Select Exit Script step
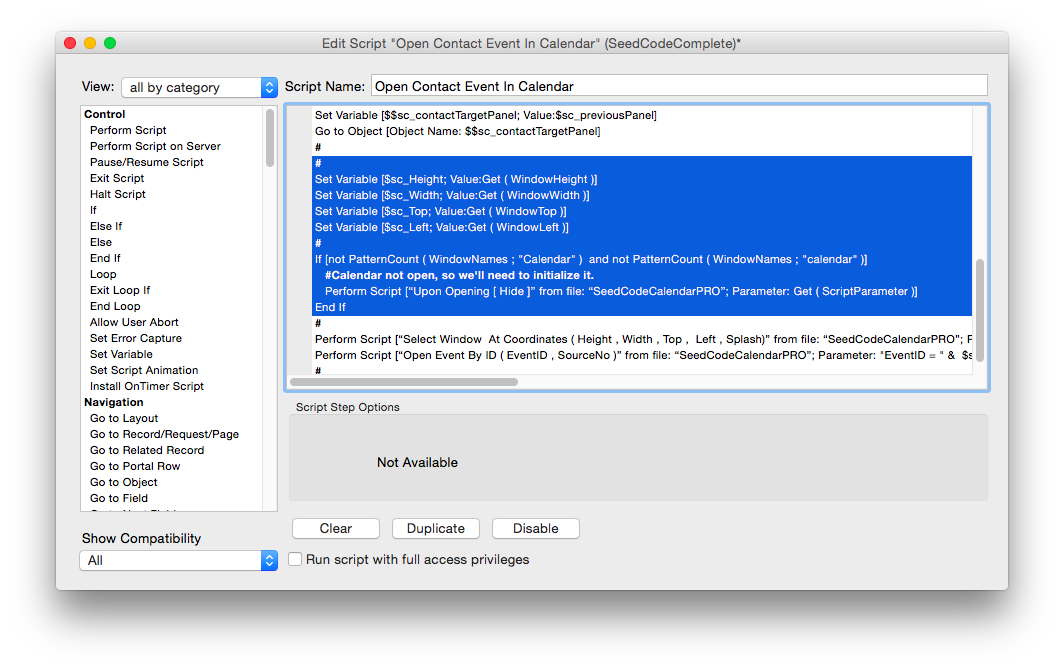The width and height of the screenshot is (1064, 670). 117,178
